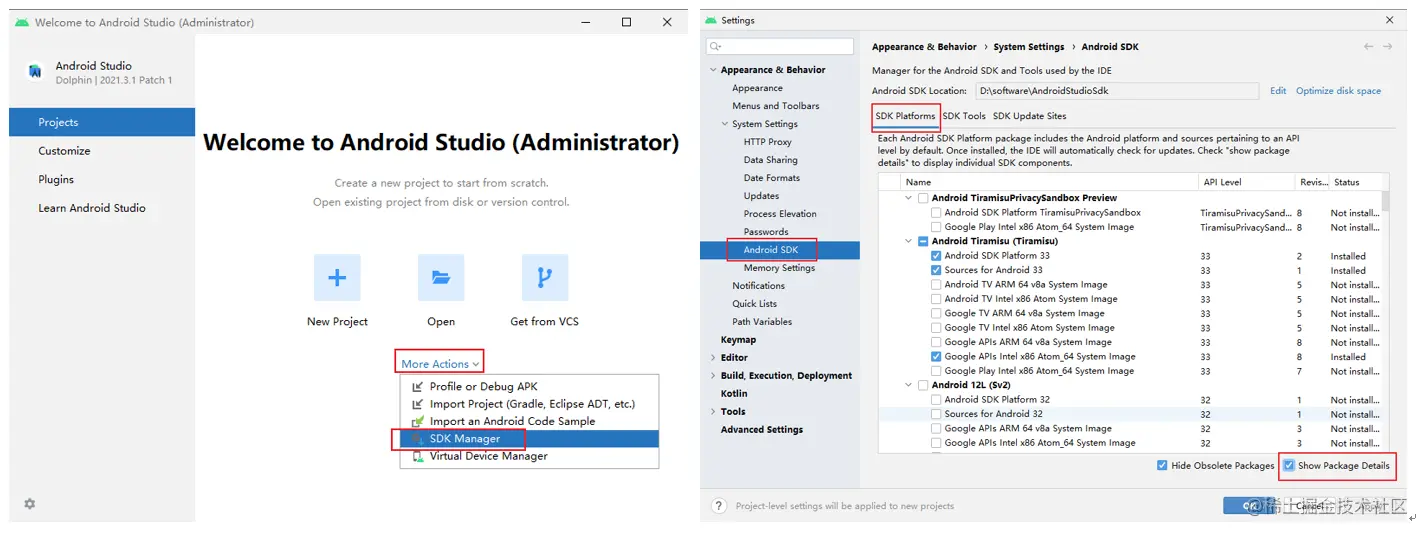Collapse the Android 12L (Sv2) group
The height and width of the screenshot is (534, 1425).
pos(909,385)
